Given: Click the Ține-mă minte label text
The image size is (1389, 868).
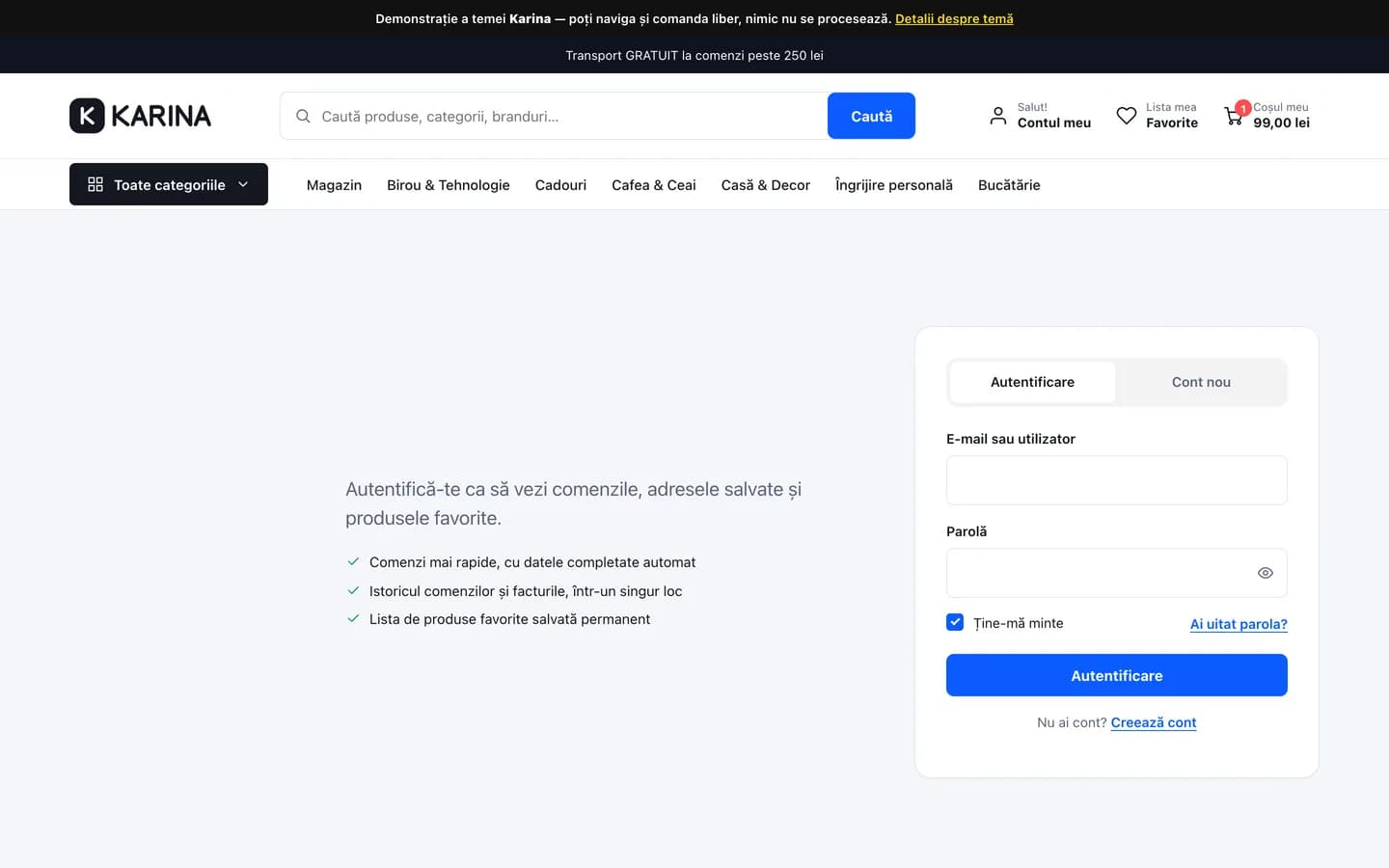Looking at the screenshot, I should click(1019, 623).
